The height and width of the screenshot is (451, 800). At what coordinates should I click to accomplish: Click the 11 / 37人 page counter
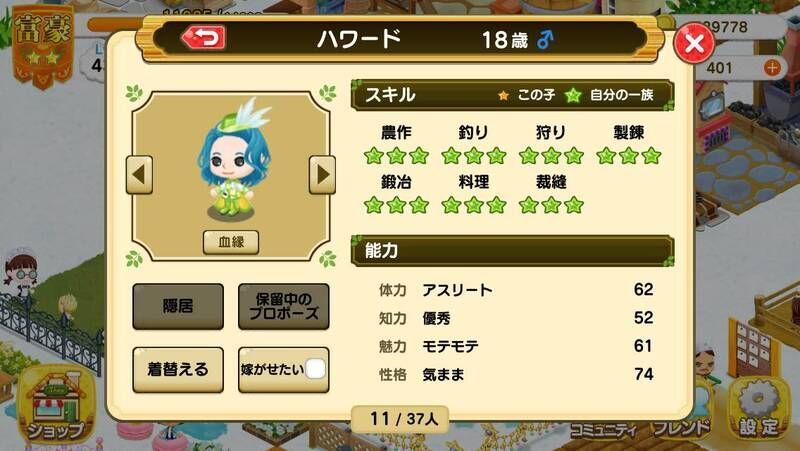pyautogui.click(x=401, y=419)
